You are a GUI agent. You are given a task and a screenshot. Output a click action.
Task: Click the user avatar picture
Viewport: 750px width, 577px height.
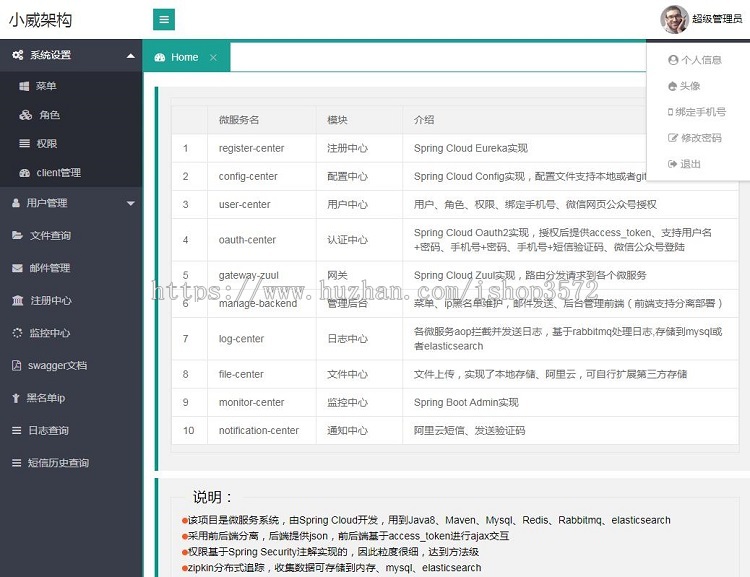[x=674, y=20]
